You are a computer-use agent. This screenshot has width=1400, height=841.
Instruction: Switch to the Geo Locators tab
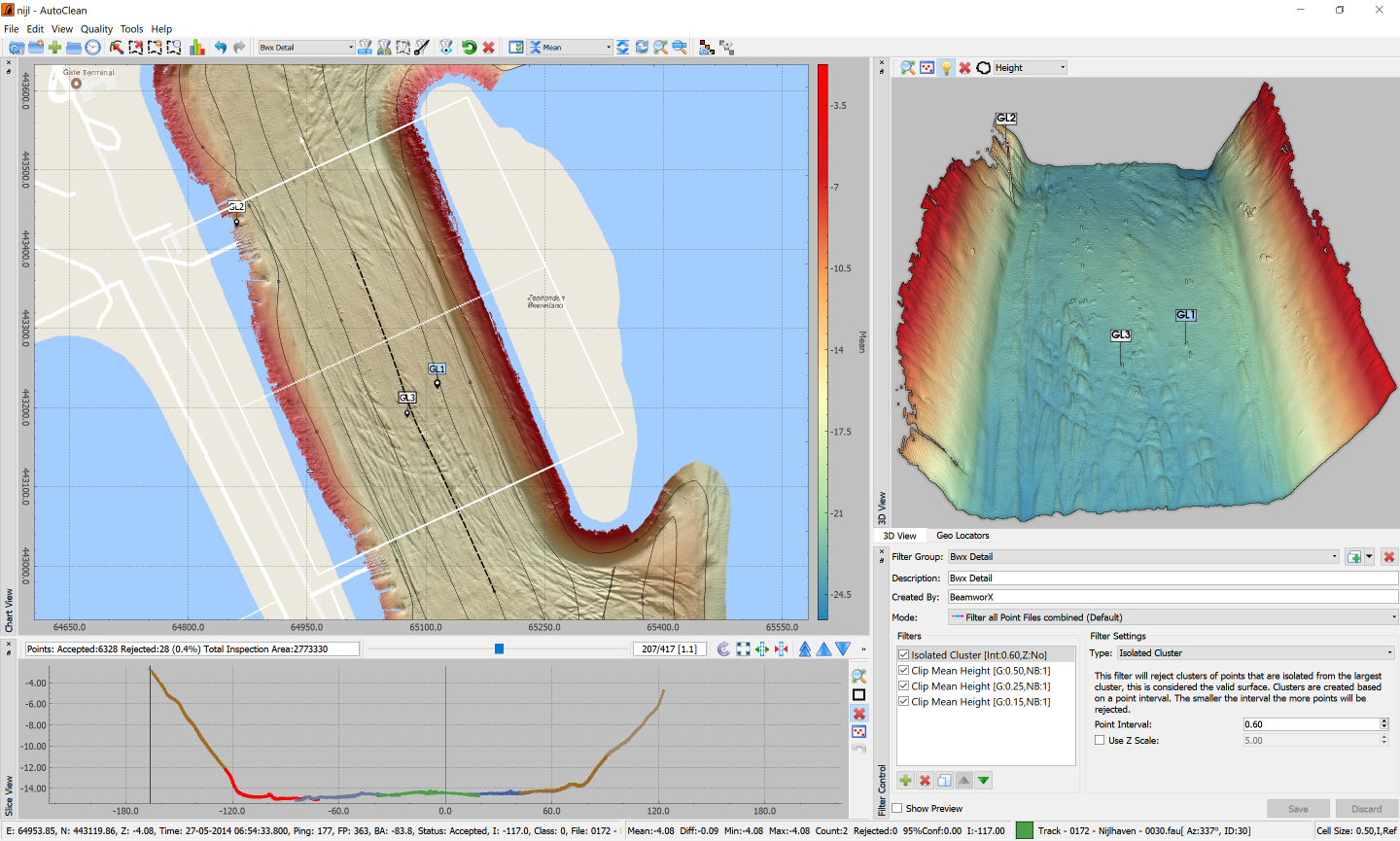pos(962,536)
